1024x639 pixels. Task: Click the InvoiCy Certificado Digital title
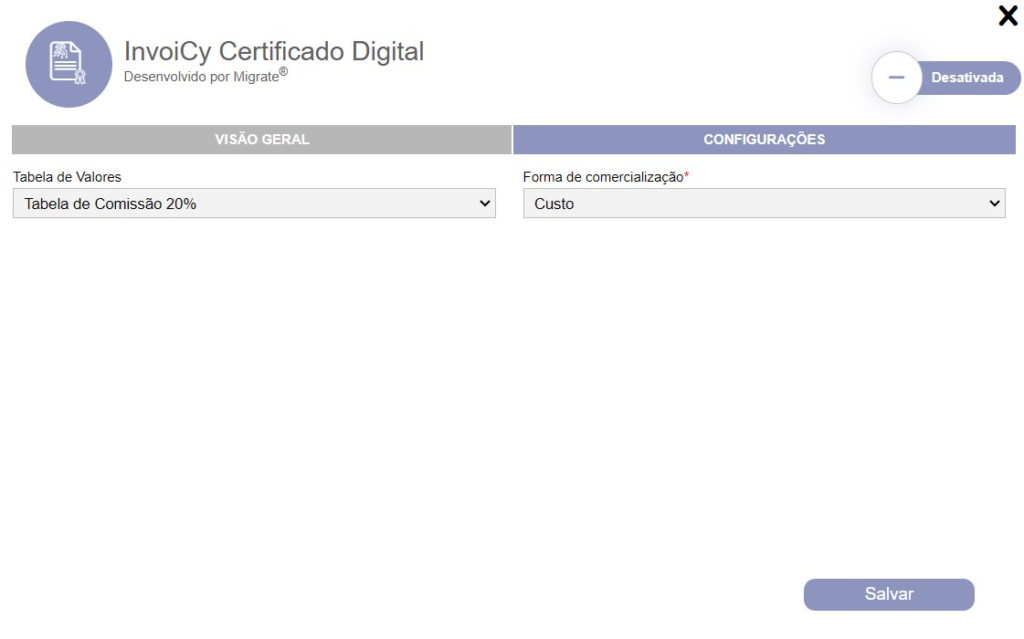click(273, 51)
